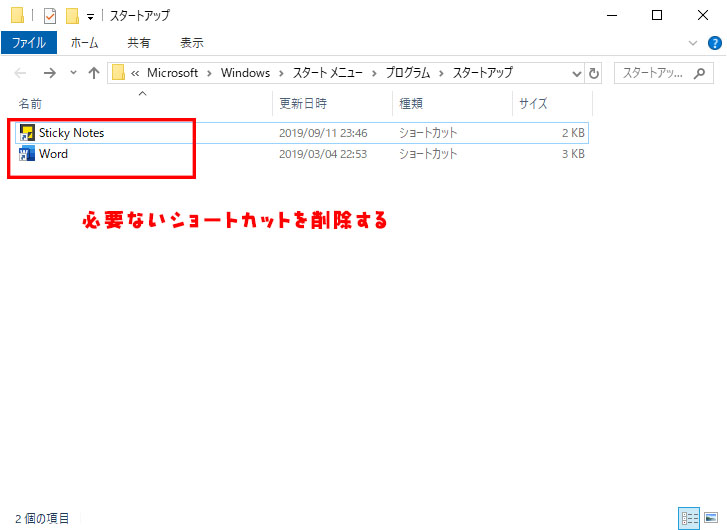Viewport: 727px width, 530px height.
Task: Click Microsoft in the address path
Action: click(172, 73)
